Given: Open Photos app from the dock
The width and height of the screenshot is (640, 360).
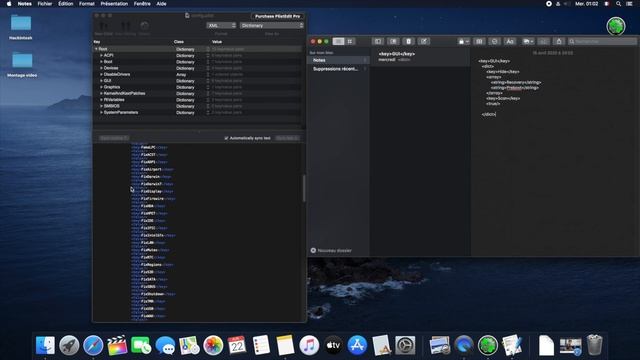Looking at the screenshot, I should [213, 345].
